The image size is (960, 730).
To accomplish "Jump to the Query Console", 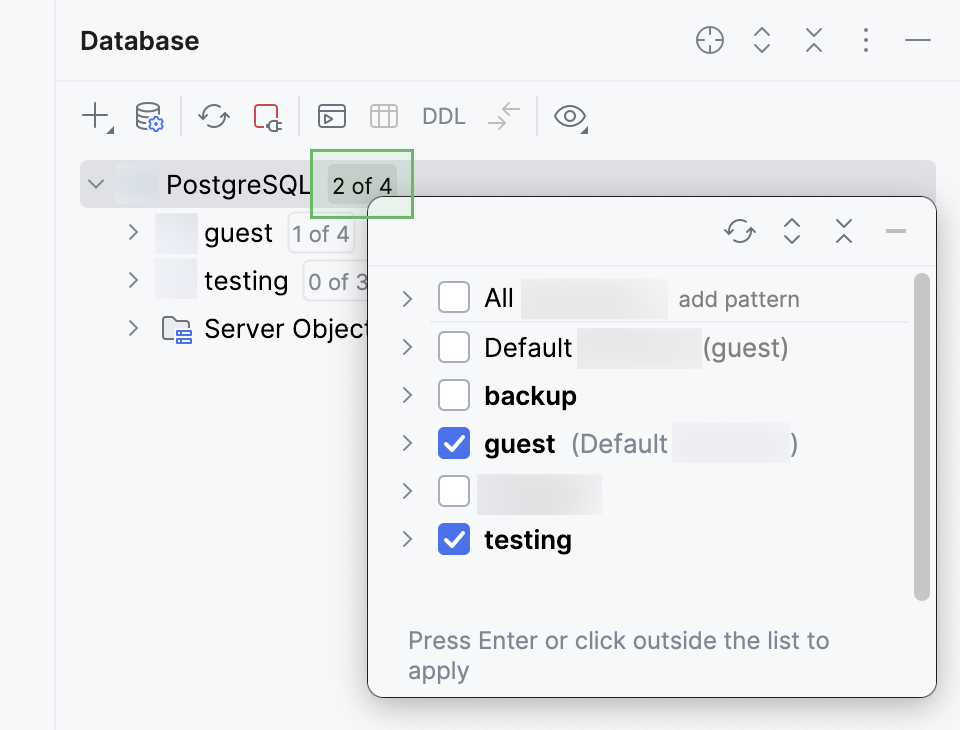I will point(331,116).
